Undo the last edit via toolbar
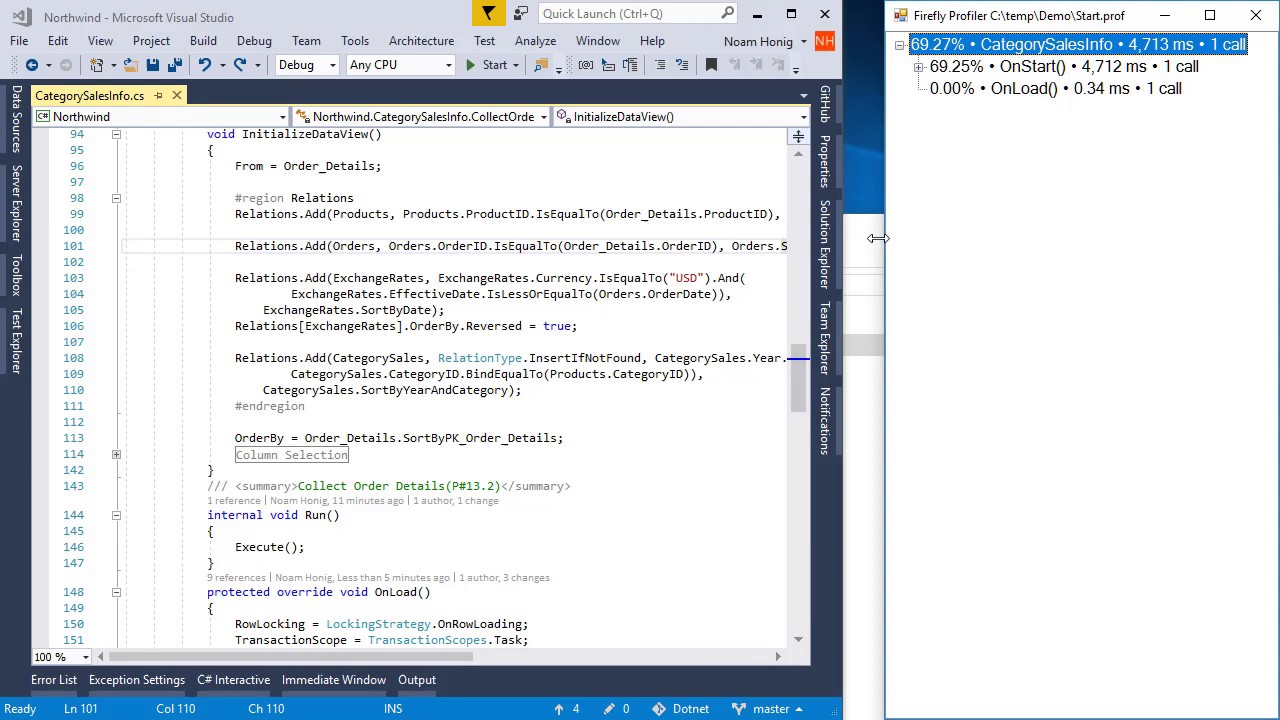The height and width of the screenshot is (720, 1280). 204,65
